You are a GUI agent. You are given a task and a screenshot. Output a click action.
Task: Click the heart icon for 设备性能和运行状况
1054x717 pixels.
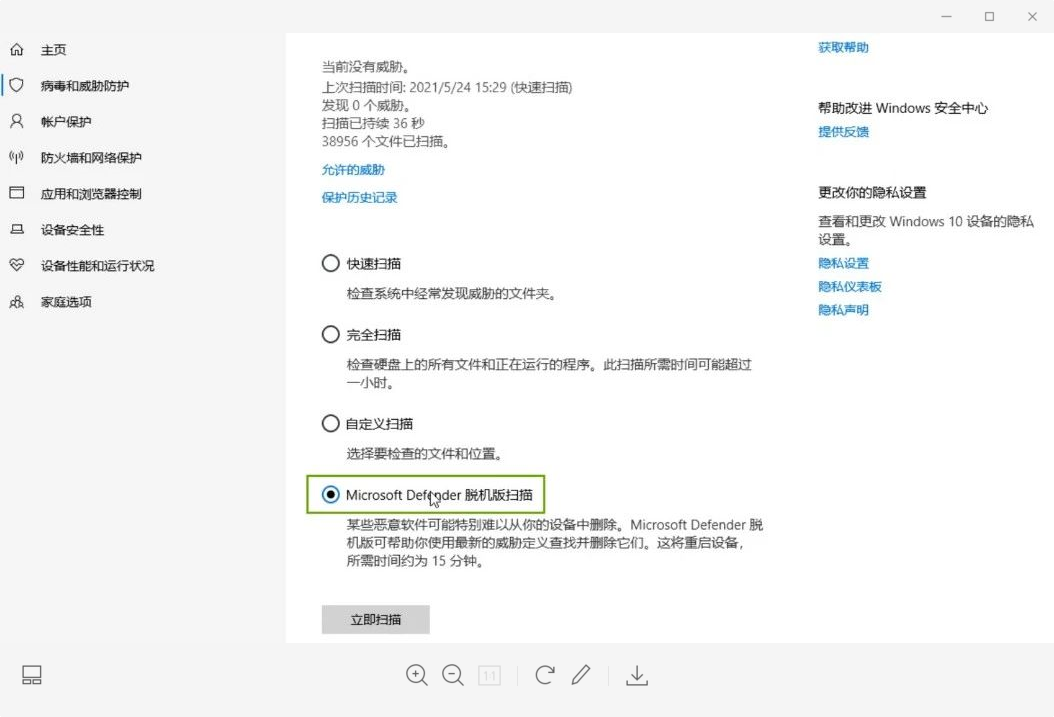pyautogui.click(x=17, y=265)
